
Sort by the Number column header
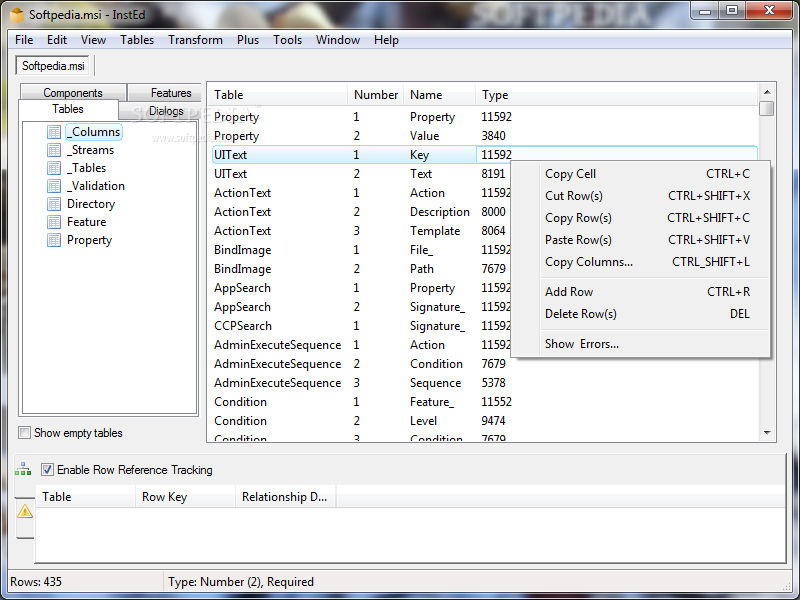pyautogui.click(x=376, y=95)
